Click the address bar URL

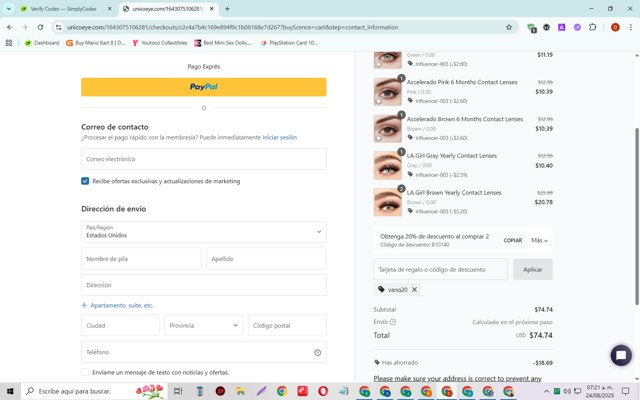tap(233, 27)
